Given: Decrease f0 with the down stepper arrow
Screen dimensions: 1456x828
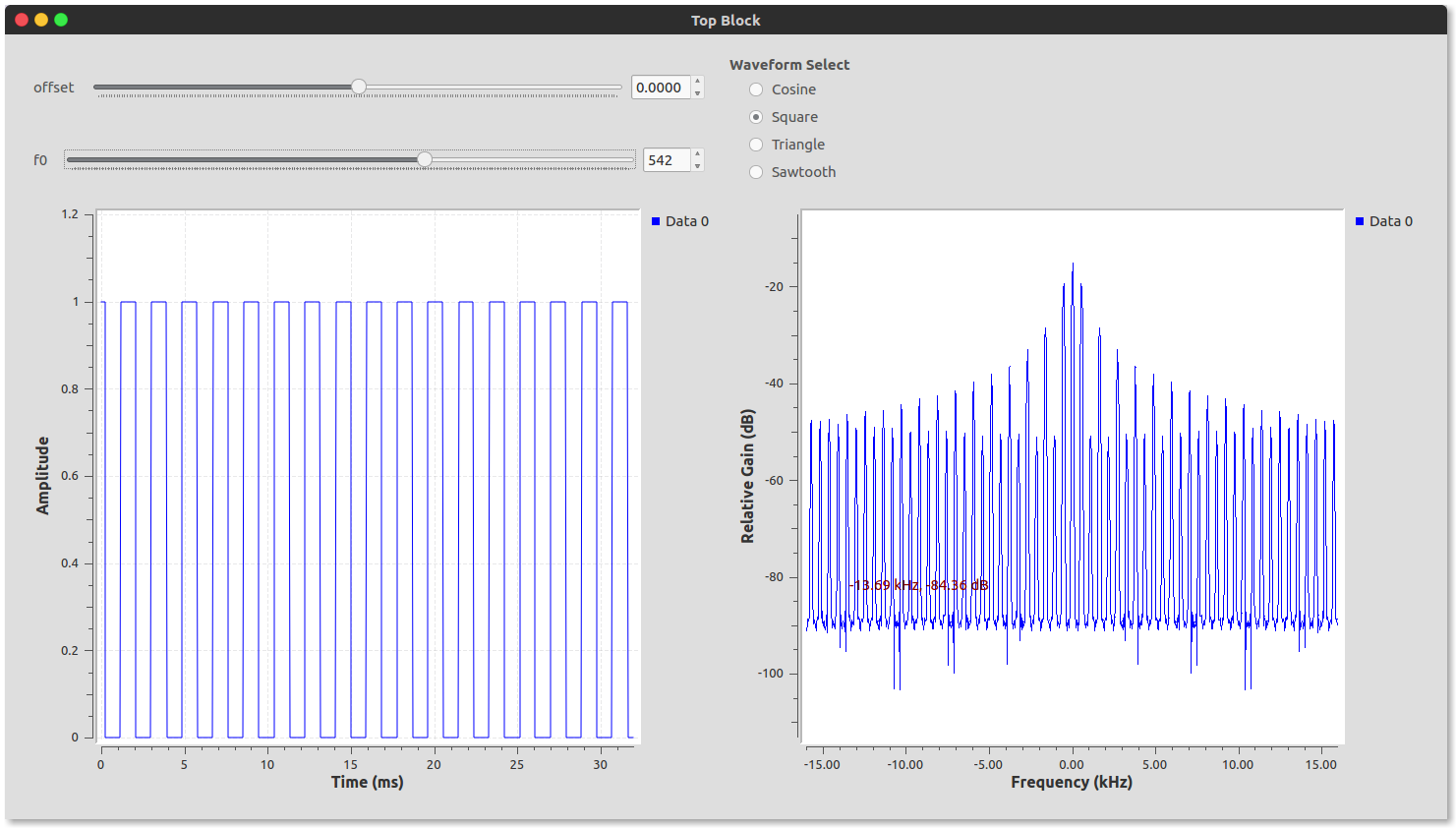Looking at the screenshot, I should (x=697, y=166).
